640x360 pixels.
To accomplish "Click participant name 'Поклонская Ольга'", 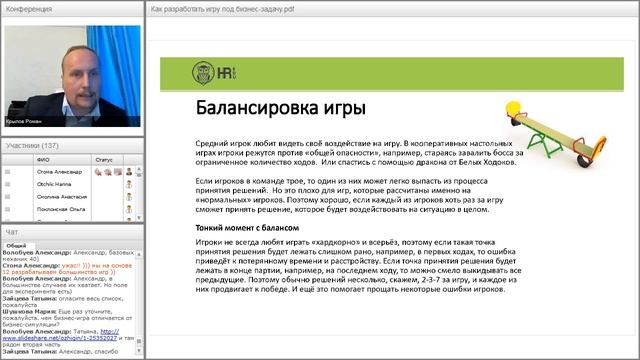I will pyautogui.click(x=61, y=209).
